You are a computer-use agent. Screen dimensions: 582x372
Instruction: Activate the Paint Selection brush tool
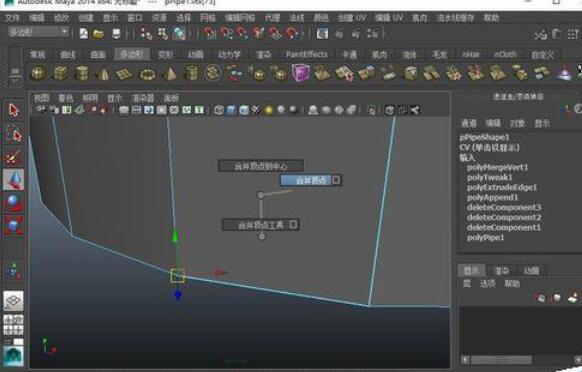click(x=14, y=156)
